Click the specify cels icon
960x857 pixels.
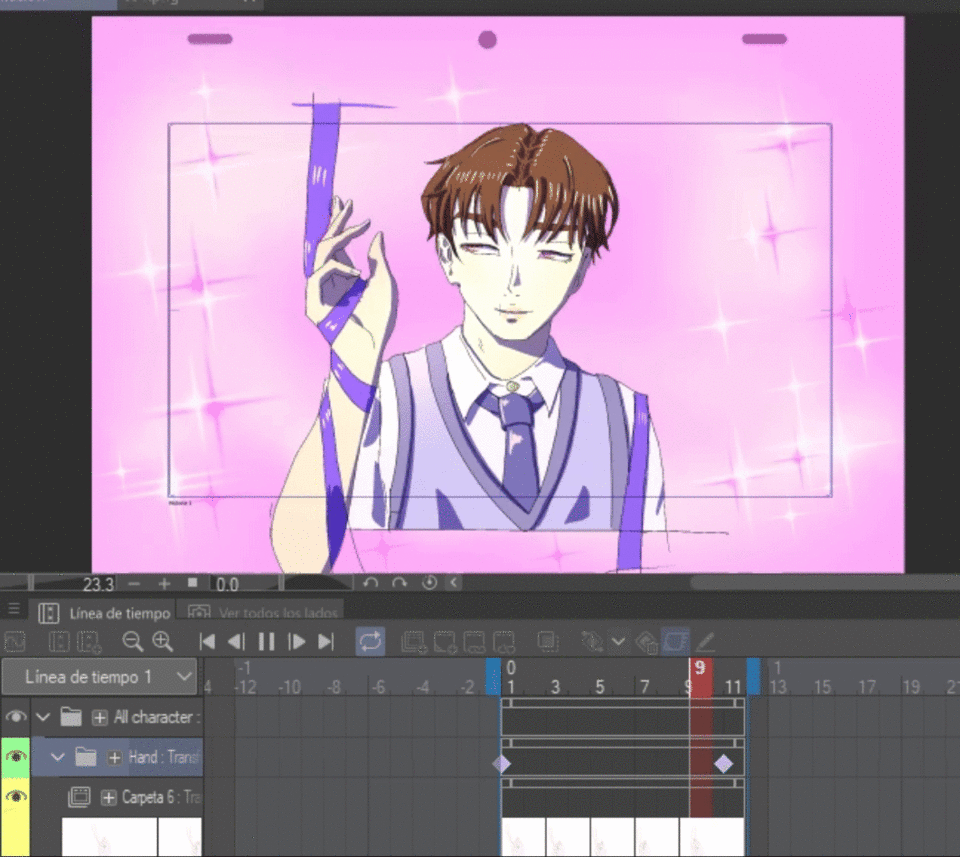click(474, 642)
